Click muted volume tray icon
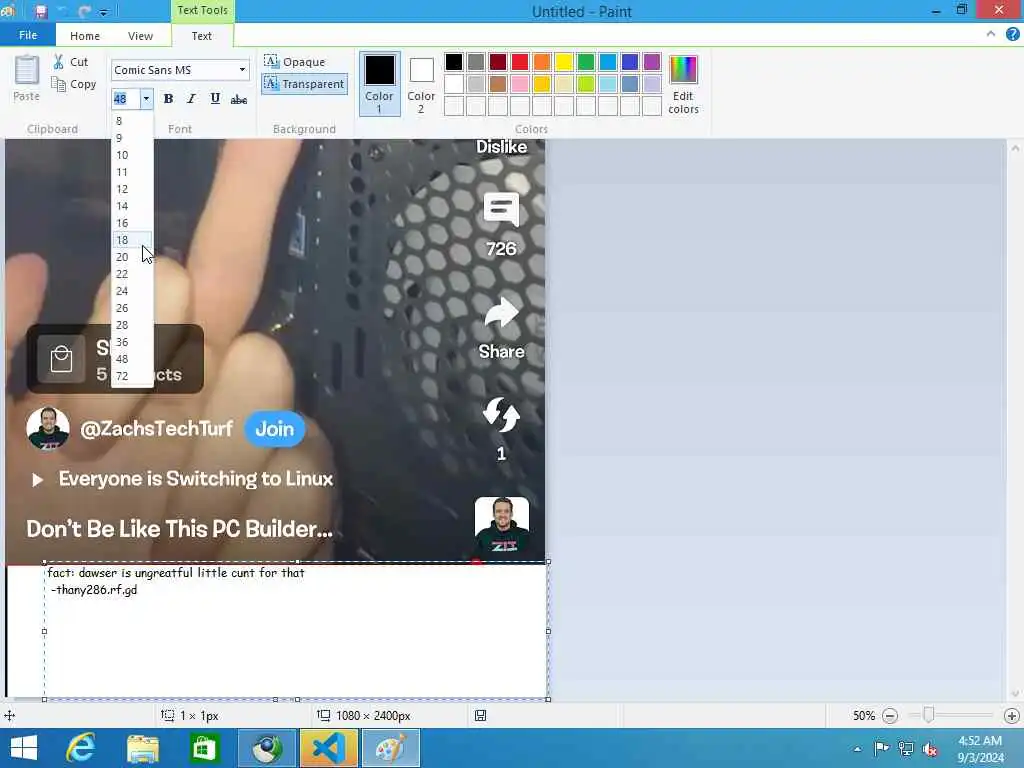Viewport: 1024px width, 768px height. [x=930, y=748]
